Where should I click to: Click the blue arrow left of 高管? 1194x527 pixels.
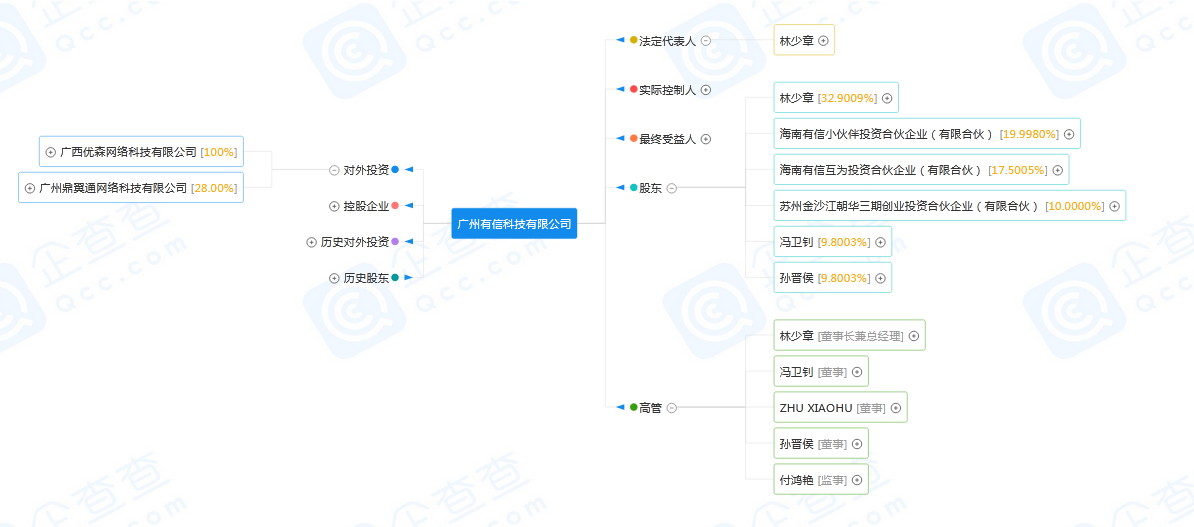click(621, 407)
